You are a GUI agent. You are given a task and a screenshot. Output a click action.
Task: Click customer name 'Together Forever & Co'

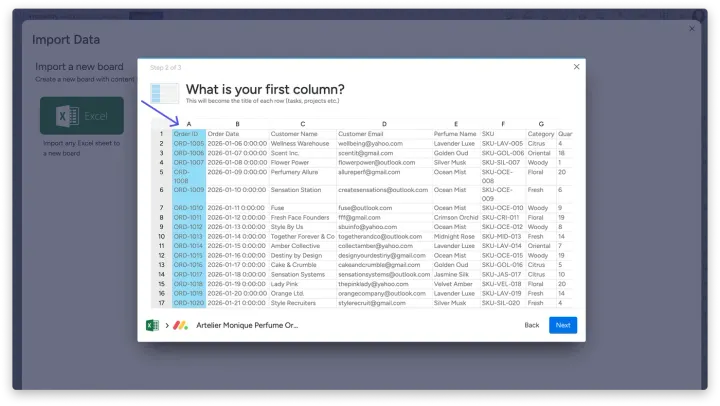pyautogui.click(x=303, y=236)
